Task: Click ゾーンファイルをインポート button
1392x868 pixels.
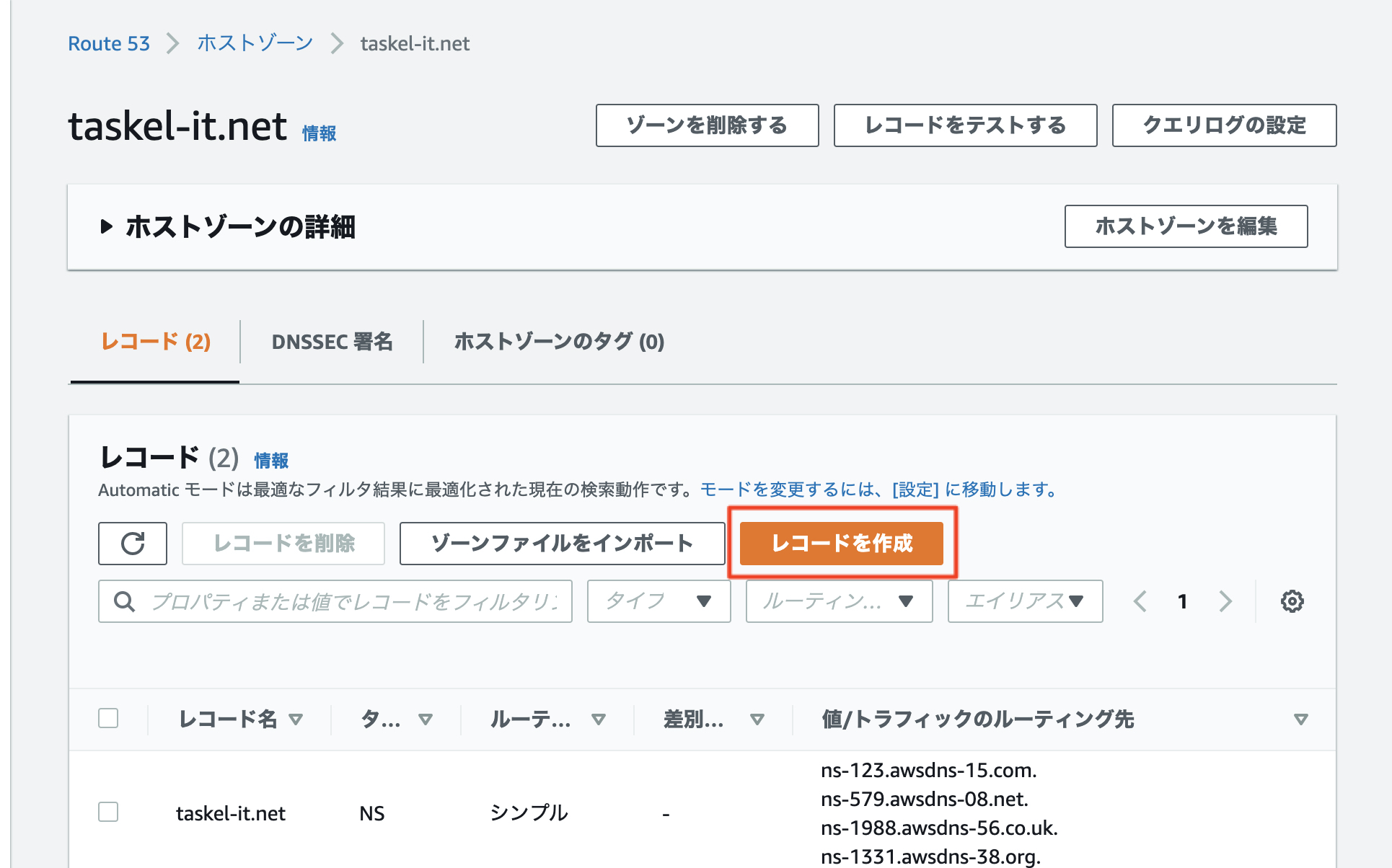Action: click(x=562, y=544)
